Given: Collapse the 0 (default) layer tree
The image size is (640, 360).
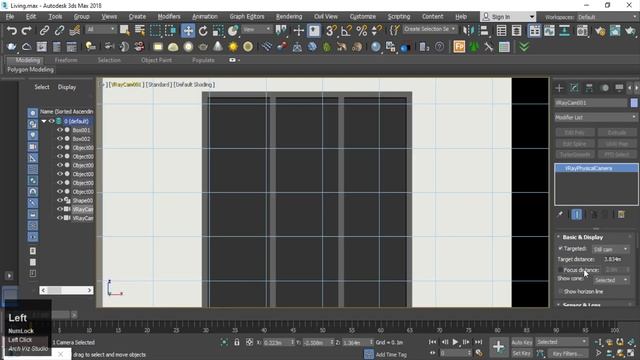Looking at the screenshot, I should (44, 121).
